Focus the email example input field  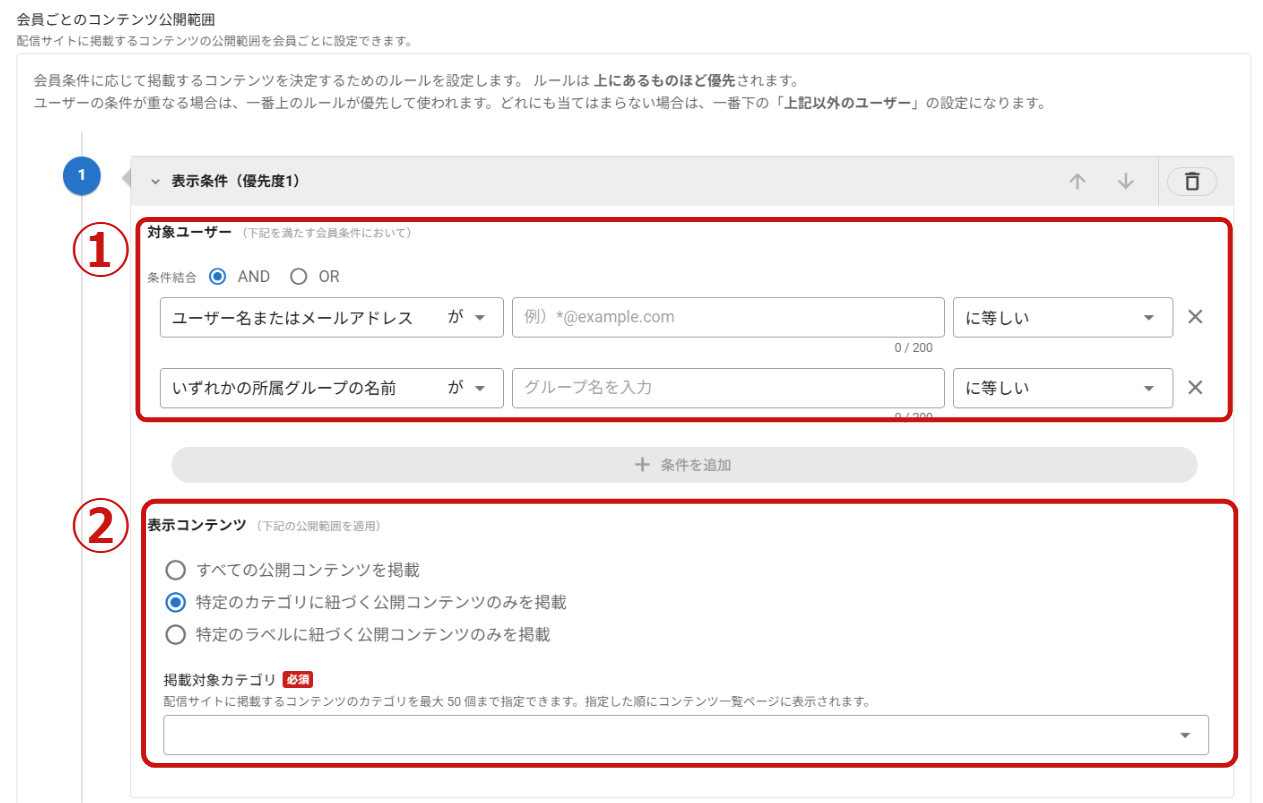tap(727, 317)
